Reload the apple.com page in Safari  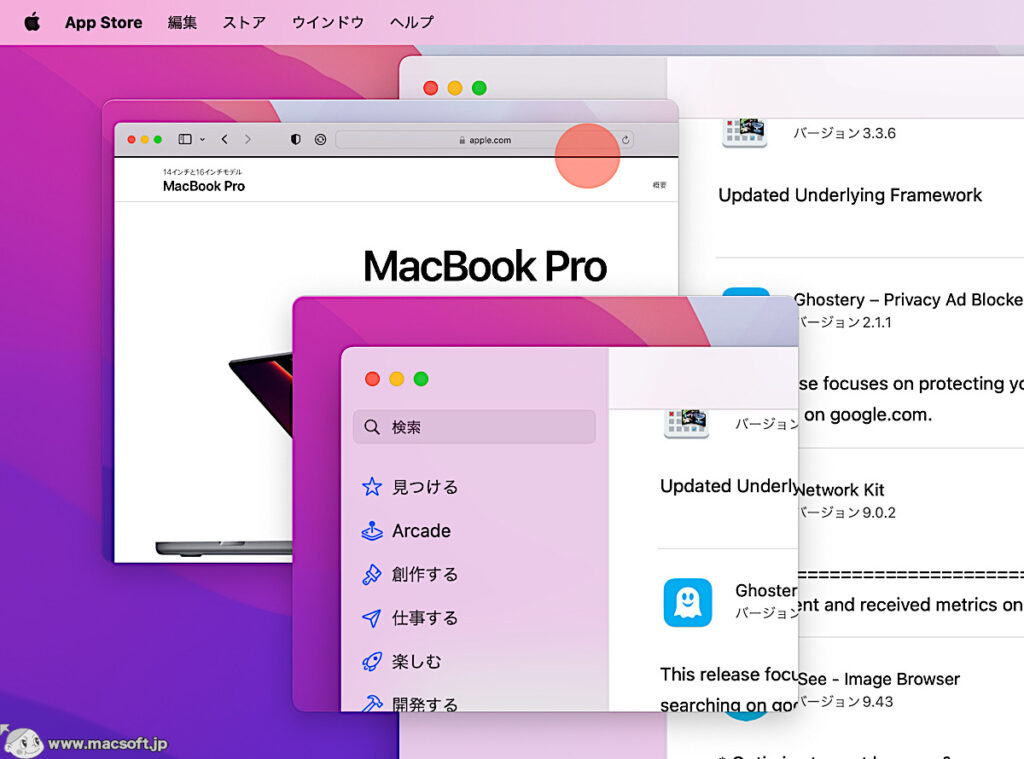click(x=626, y=140)
